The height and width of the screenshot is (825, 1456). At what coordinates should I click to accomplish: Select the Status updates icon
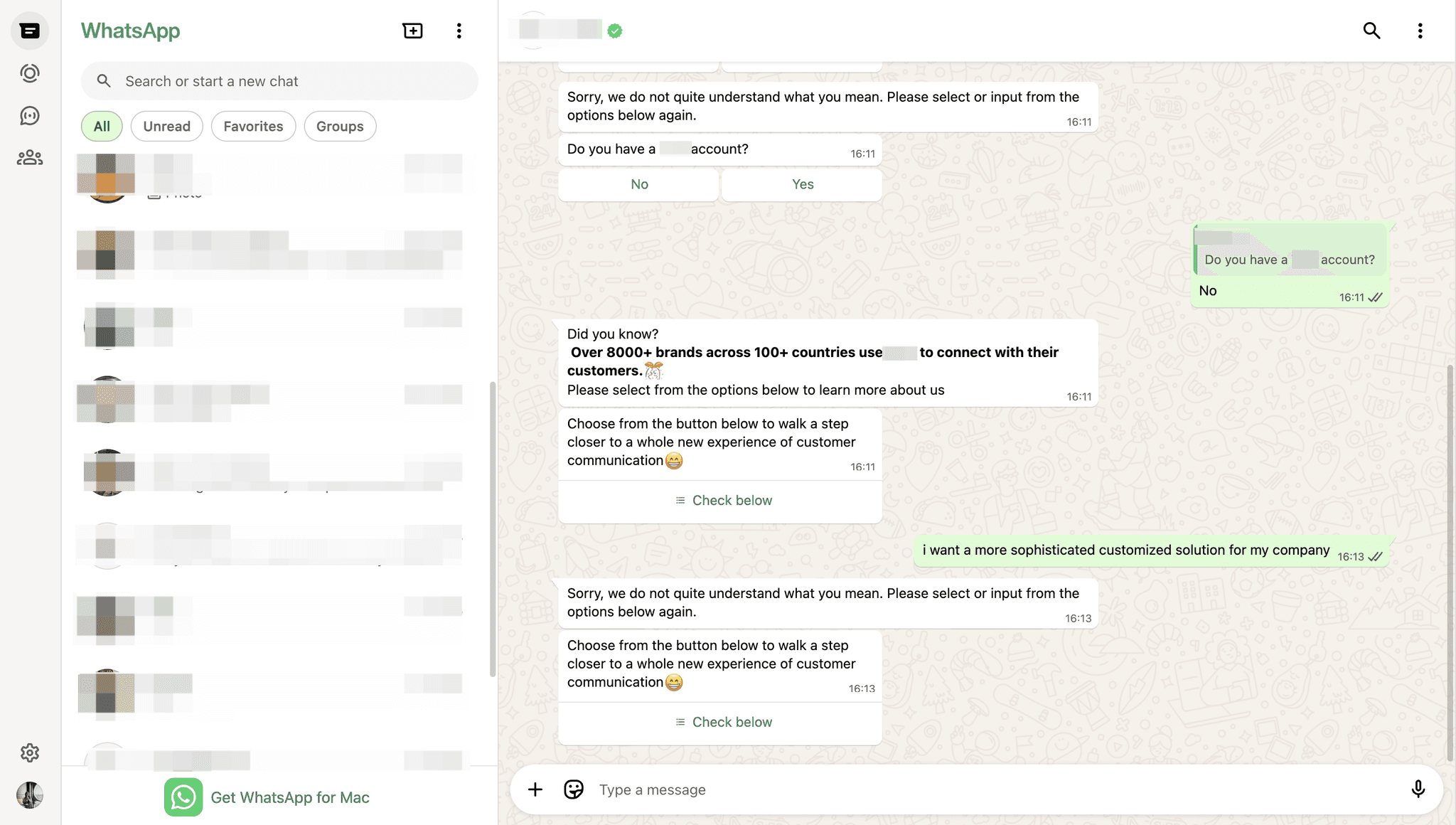pyautogui.click(x=30, y=73)
